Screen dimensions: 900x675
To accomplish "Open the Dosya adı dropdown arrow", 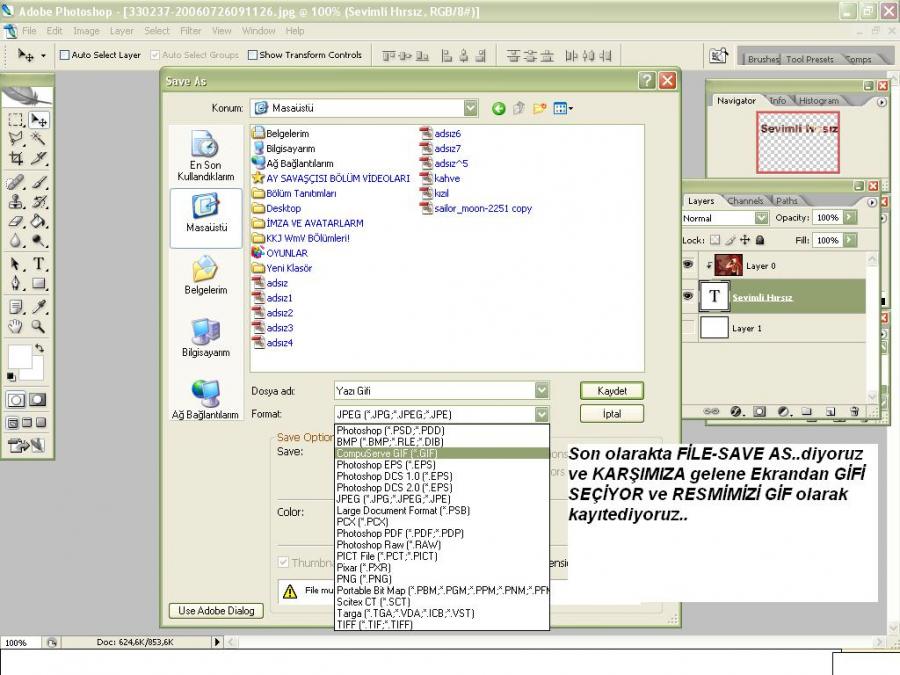I will point(541,390).
